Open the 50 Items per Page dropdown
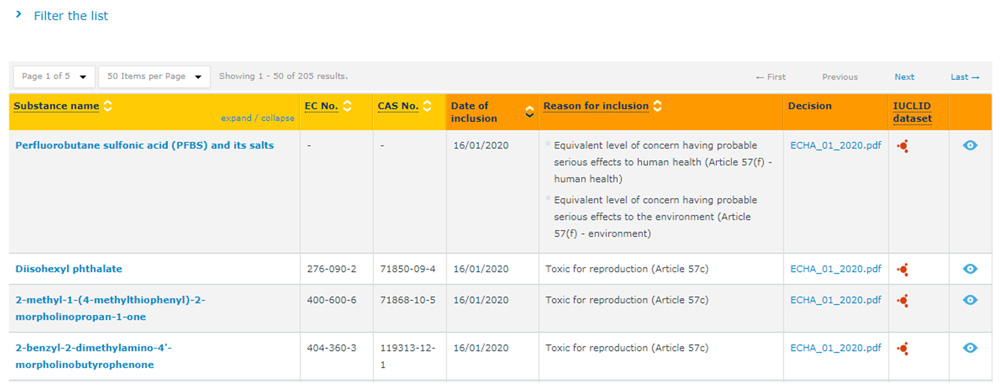This screenshot has height=387, width=1000. click(154, 77)
